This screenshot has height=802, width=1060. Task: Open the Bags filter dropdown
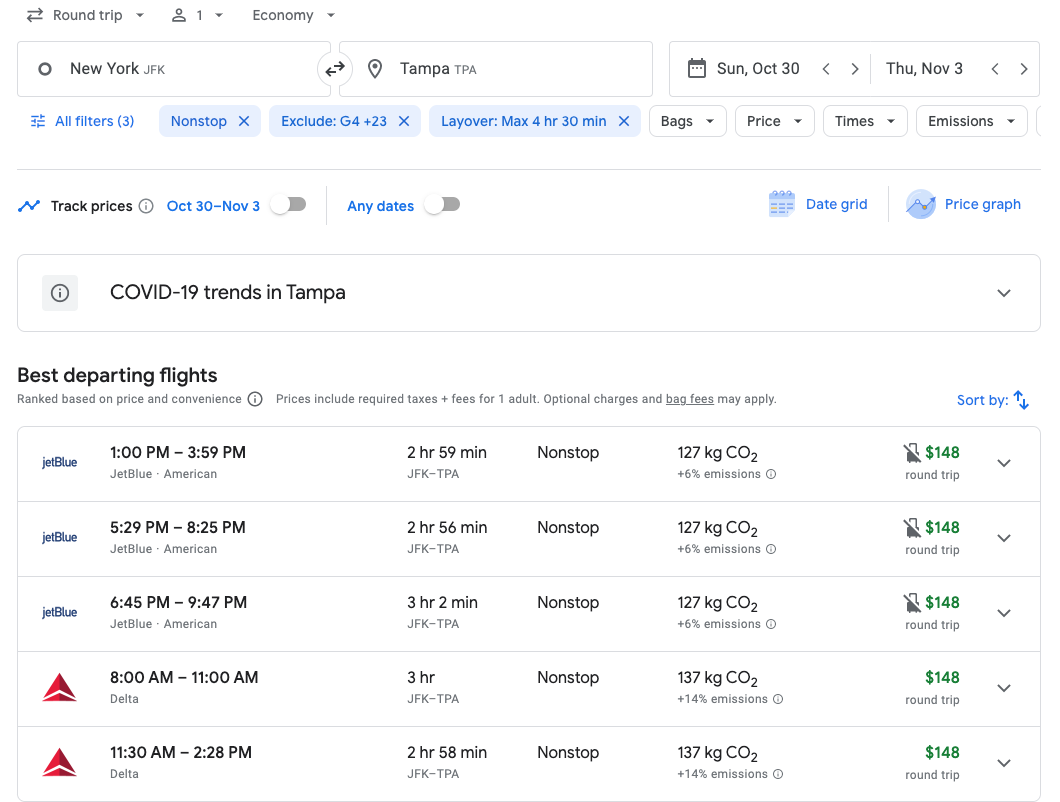click(687, 120)
